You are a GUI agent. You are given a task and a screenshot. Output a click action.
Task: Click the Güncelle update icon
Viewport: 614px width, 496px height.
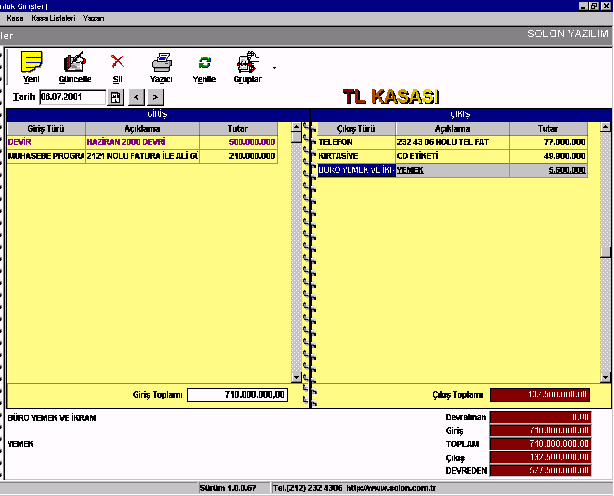[74, 62]
